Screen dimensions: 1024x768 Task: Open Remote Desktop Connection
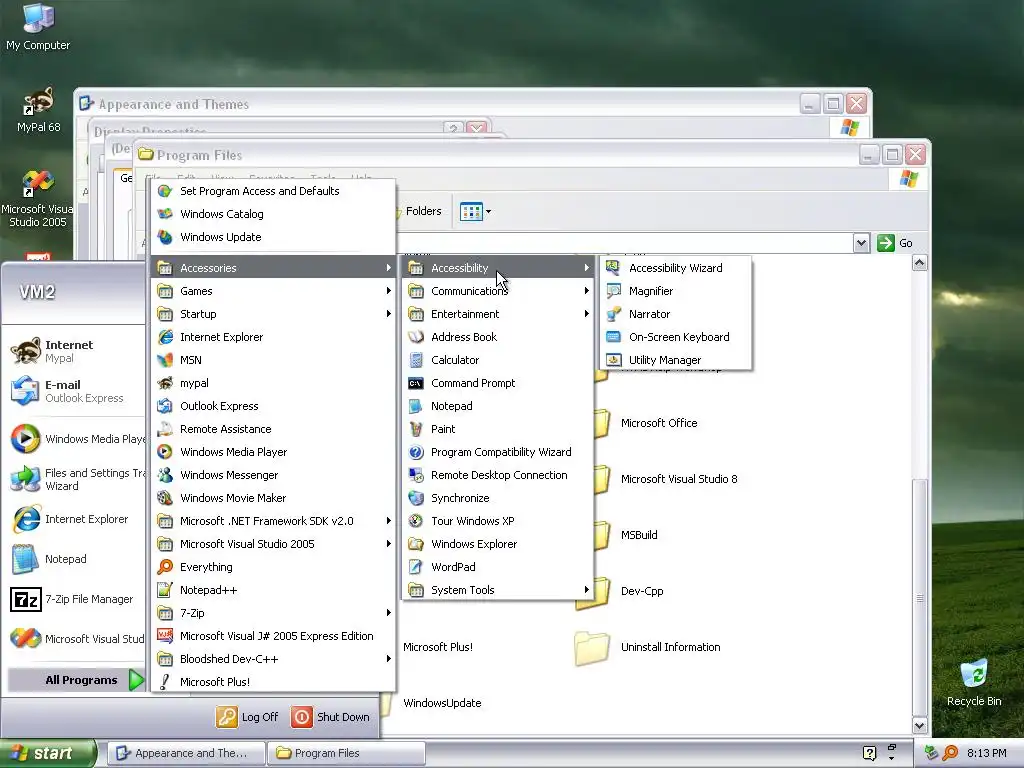point(498,475)
